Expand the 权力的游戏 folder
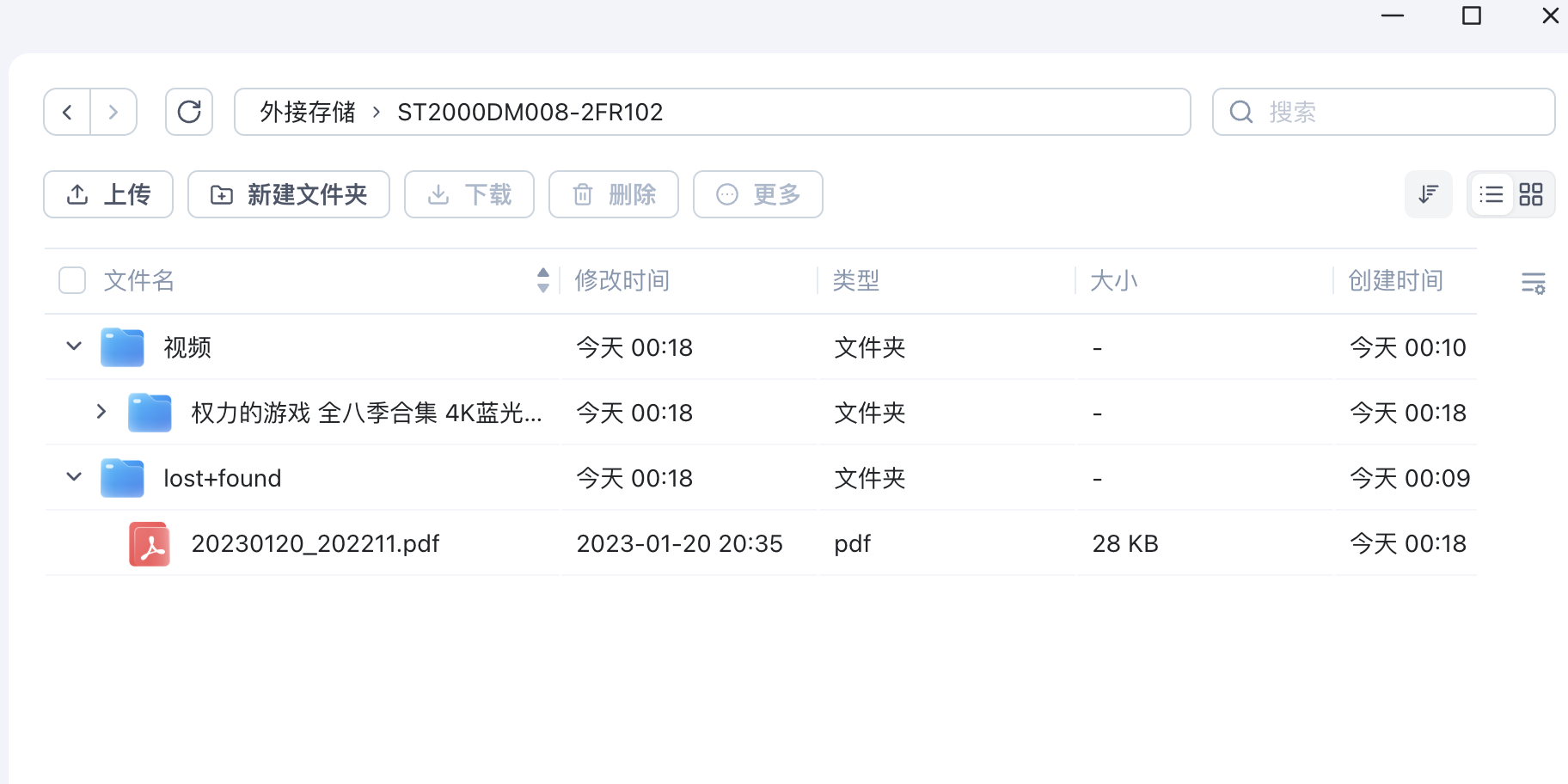This screenshot has height=784, width=1568. pos(101,412)
